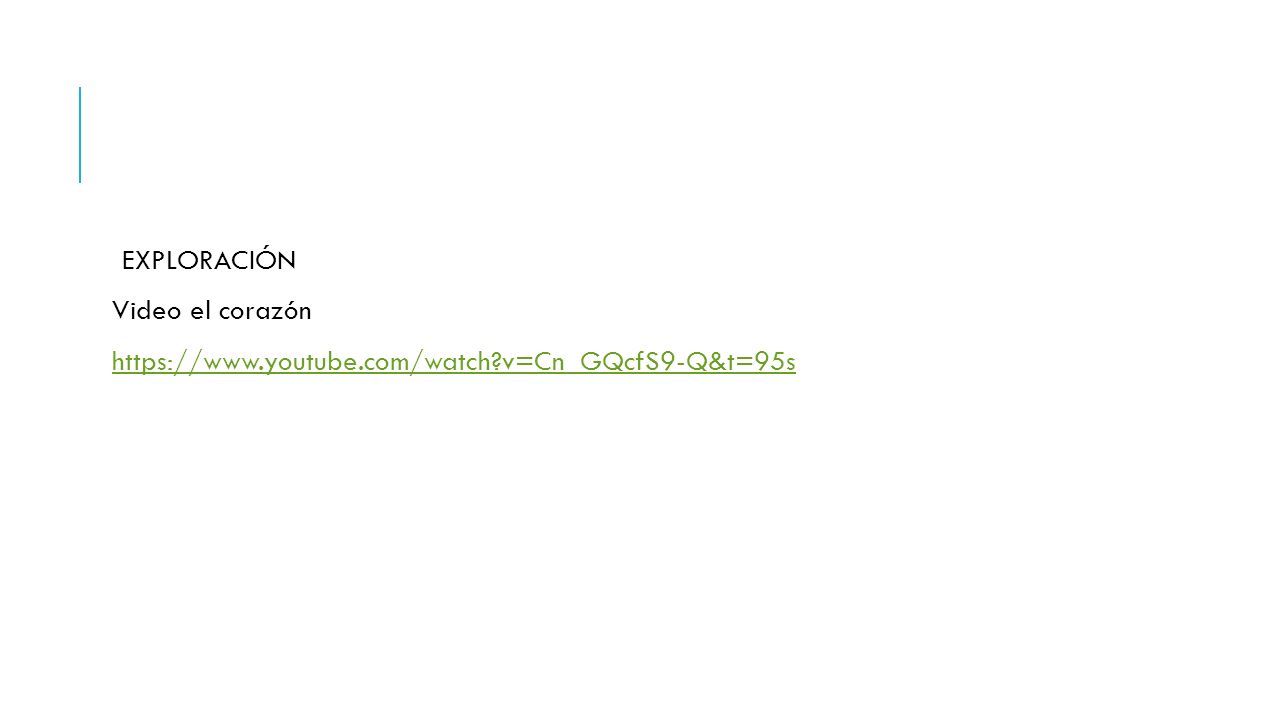Select the 'Video el corazón' text line
The width and height of the screenshot is (1280, 720).
click(x=212, y=311)
